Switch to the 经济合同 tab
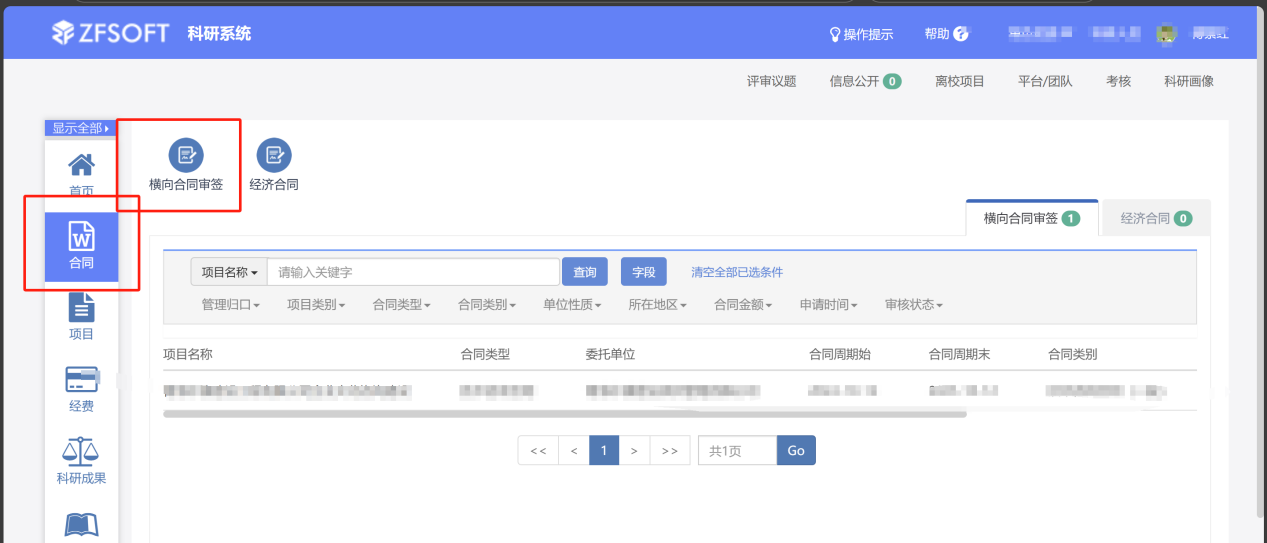The width and height of the screenshot is (1267, 543). (1155, 218)
